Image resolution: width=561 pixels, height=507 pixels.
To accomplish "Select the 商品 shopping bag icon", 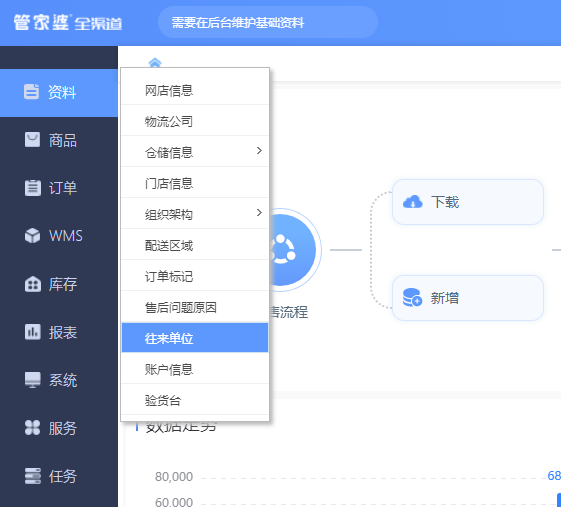I will (x=32, y=140).
